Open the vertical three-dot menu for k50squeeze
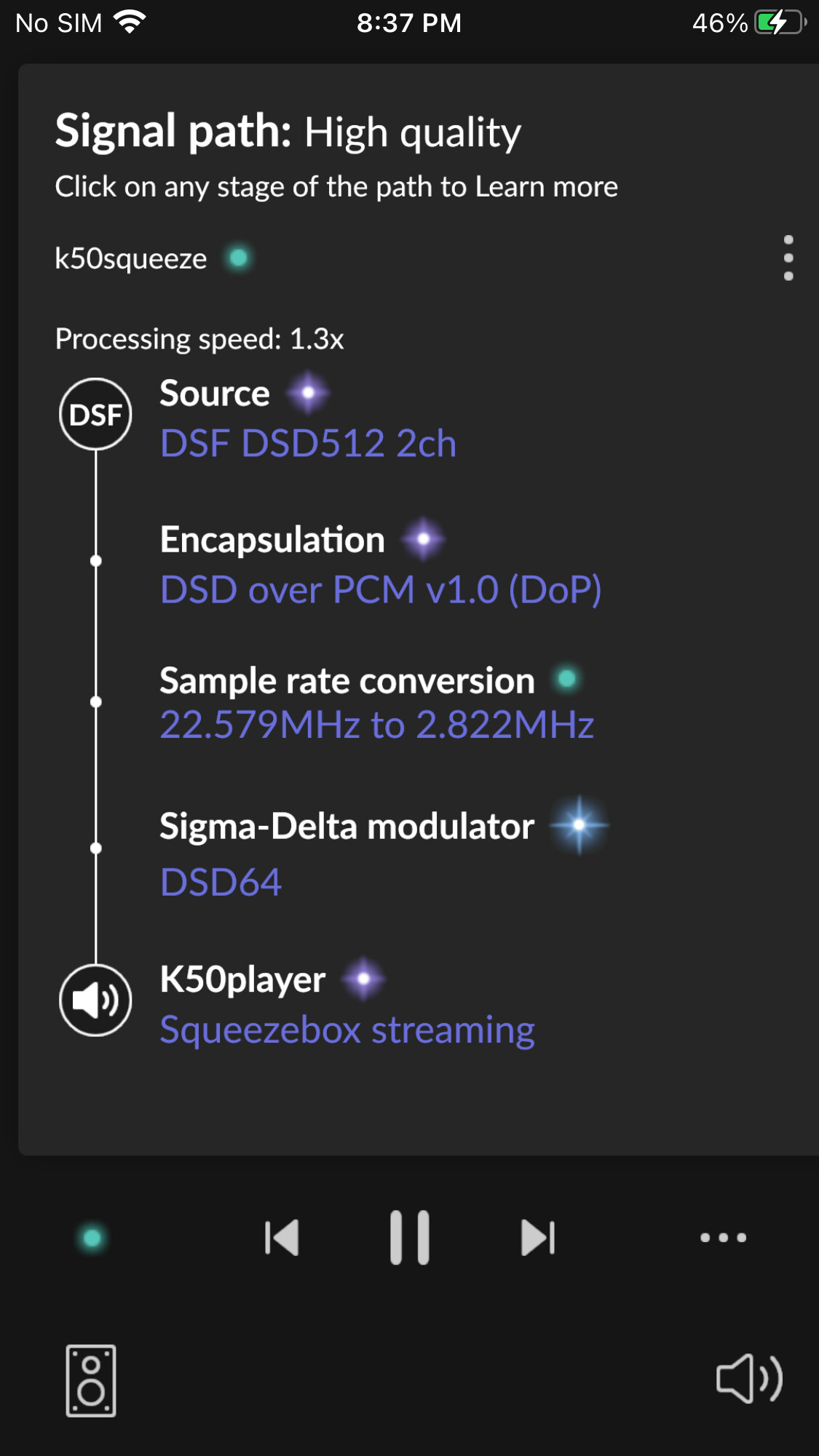819x1456 pixels. pos(788,258)
